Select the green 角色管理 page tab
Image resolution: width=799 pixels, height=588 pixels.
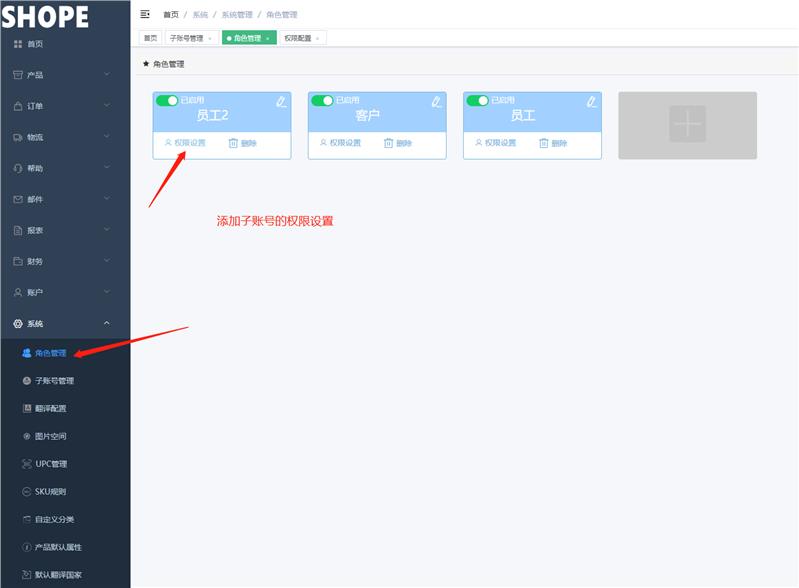click(x=249, y=38)
